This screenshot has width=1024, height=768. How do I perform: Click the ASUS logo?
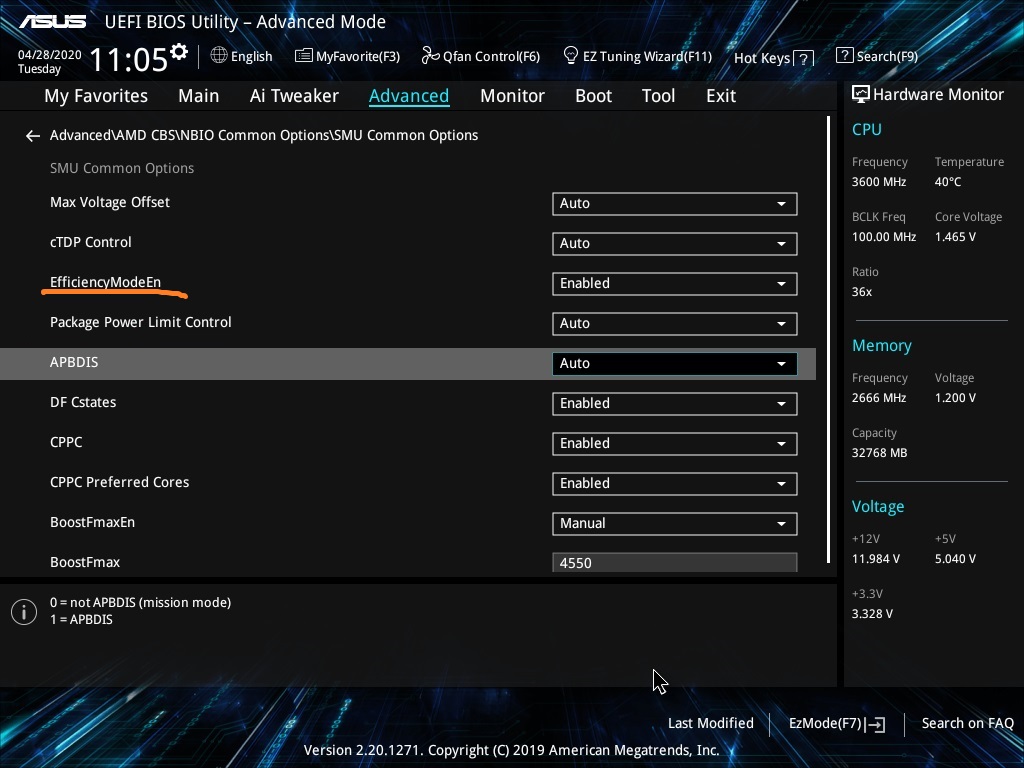click(53, 22)
